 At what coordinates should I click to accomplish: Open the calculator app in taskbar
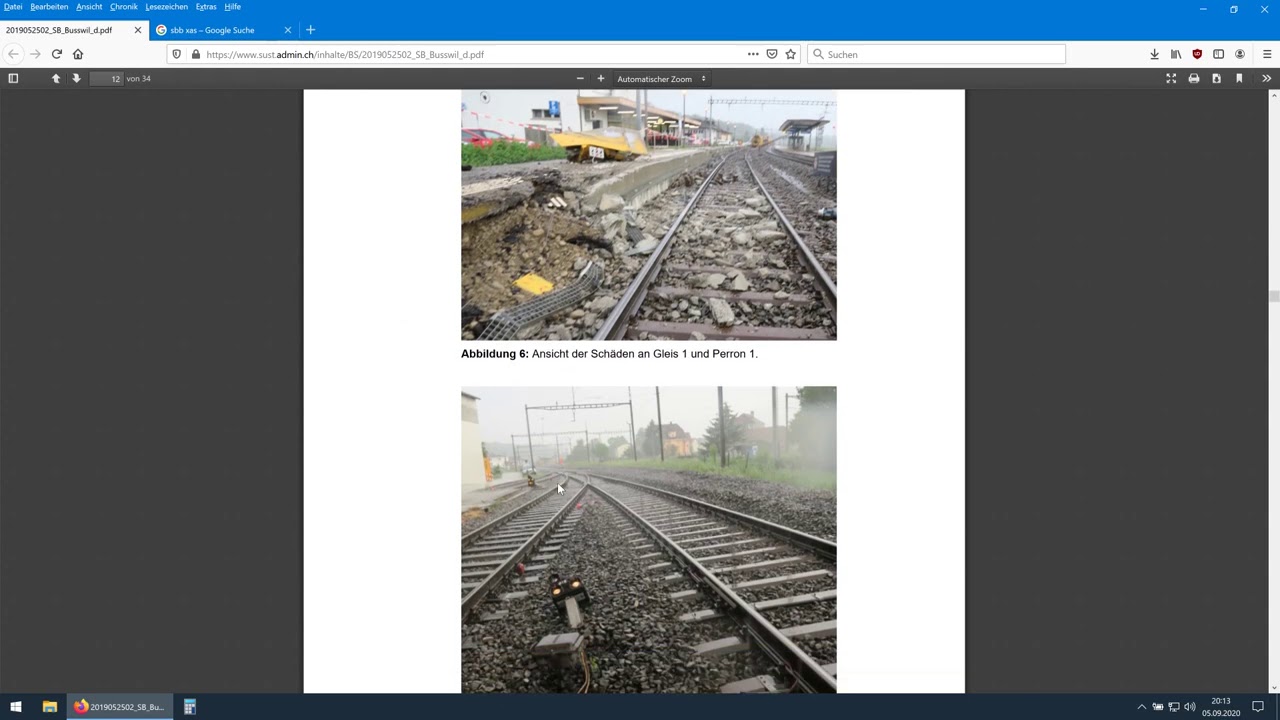pos(189,707)
